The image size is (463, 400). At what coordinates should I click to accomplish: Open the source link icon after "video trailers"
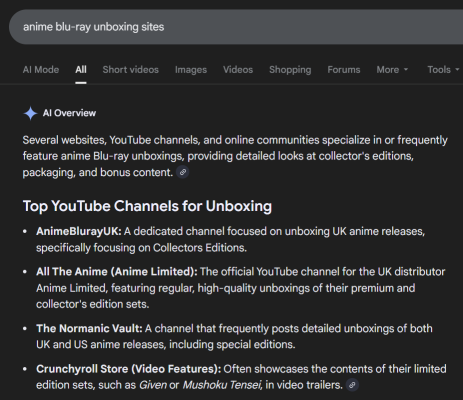coord(352,385)
